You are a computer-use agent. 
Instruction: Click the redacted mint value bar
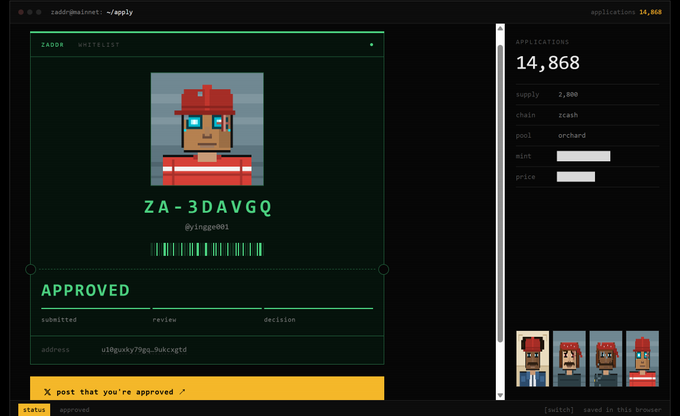click(x=583, y=156)
